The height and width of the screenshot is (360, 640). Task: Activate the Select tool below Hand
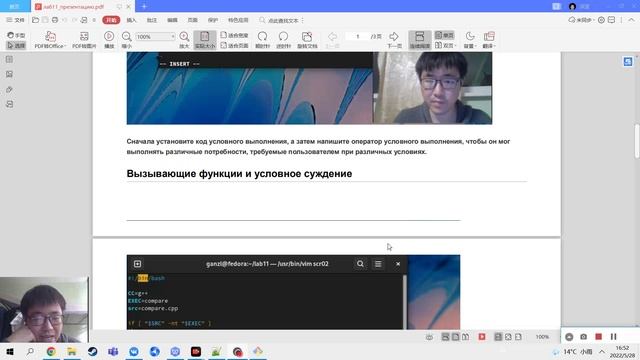[x=16, y=46]
